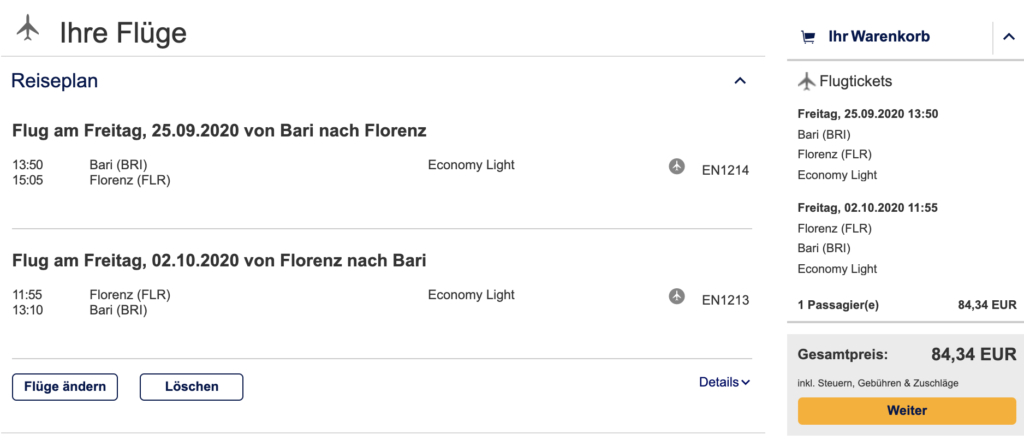The image size is (1024, 440).
Task: Collapse the Ihr Warenkorb panel
Action: coord(1008,38)
